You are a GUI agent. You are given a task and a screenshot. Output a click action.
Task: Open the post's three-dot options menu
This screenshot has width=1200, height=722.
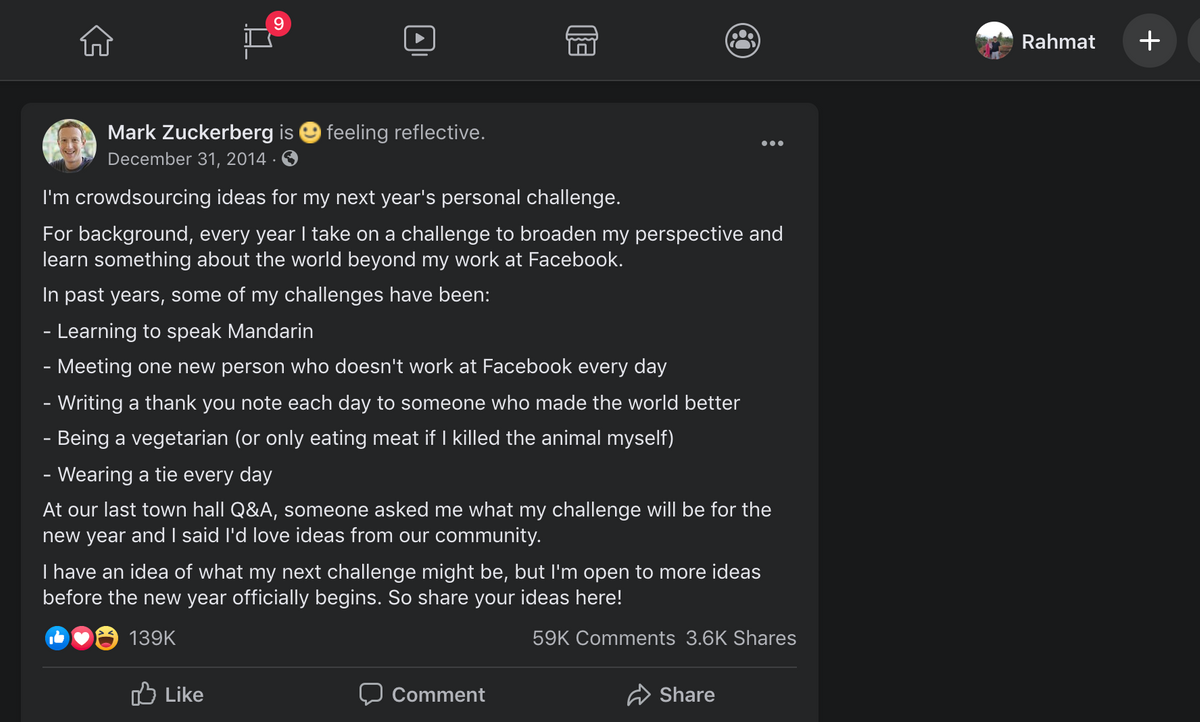[772, 144]
